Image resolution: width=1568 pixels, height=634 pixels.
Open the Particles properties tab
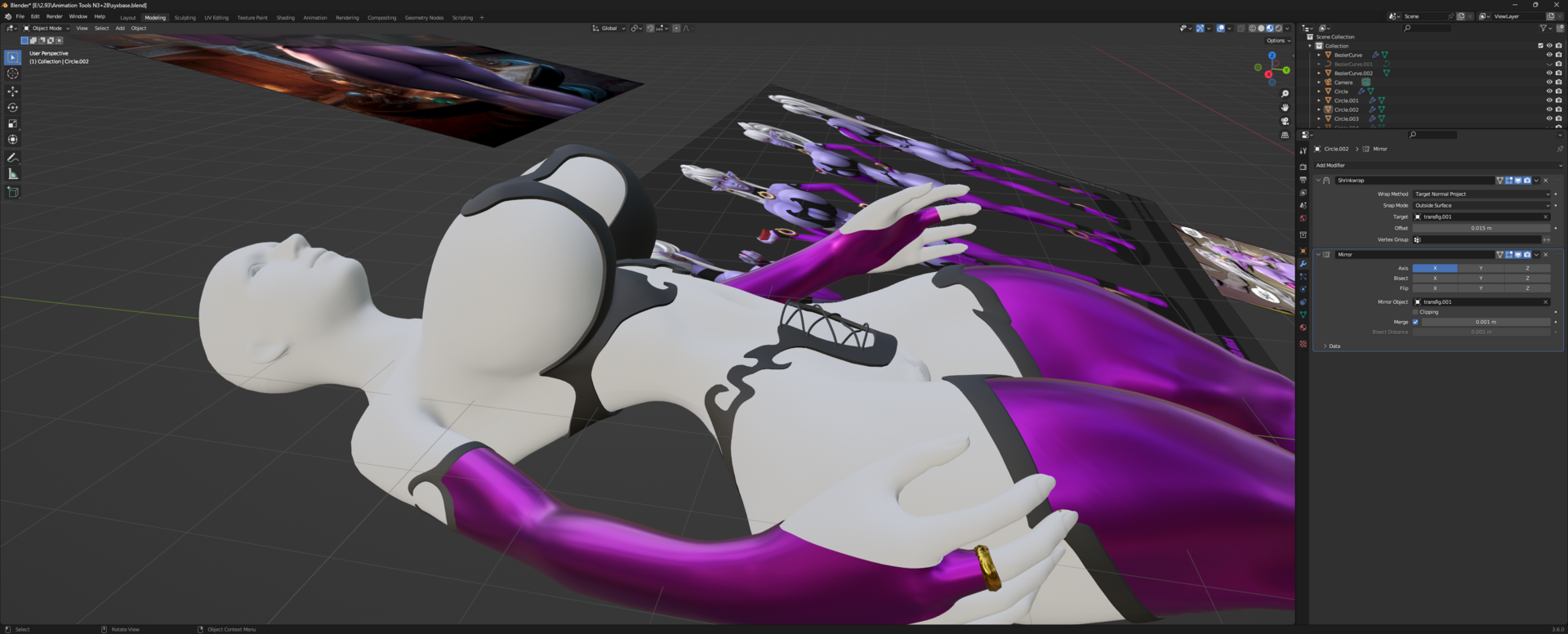(1303, 277)
